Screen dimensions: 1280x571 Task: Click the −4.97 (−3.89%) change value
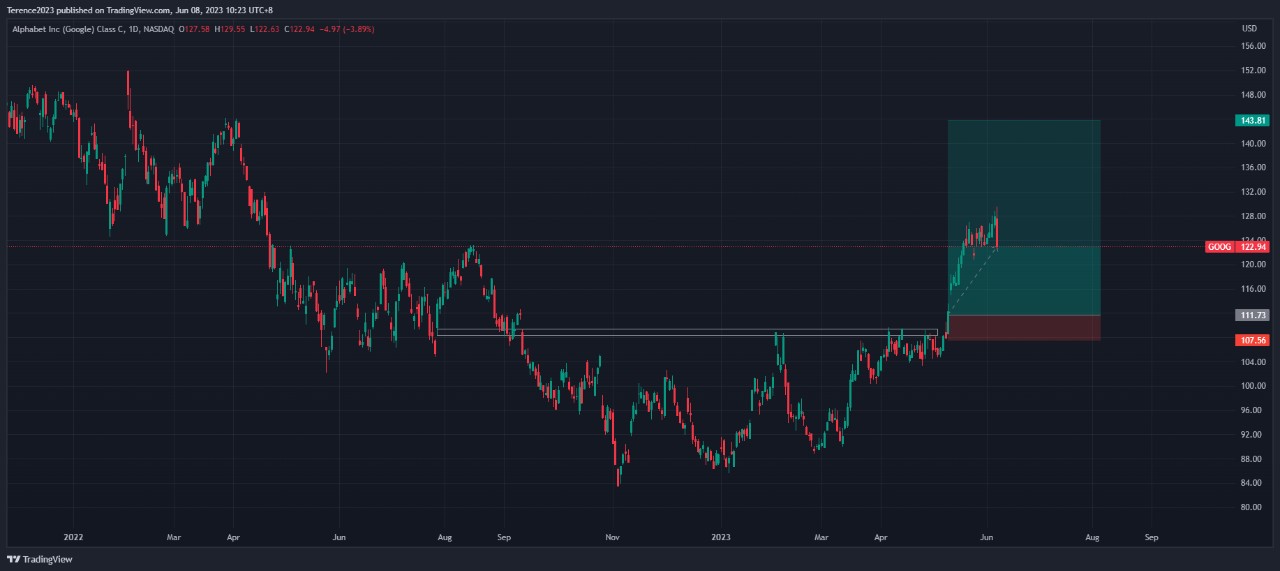[x=347, y=29]
